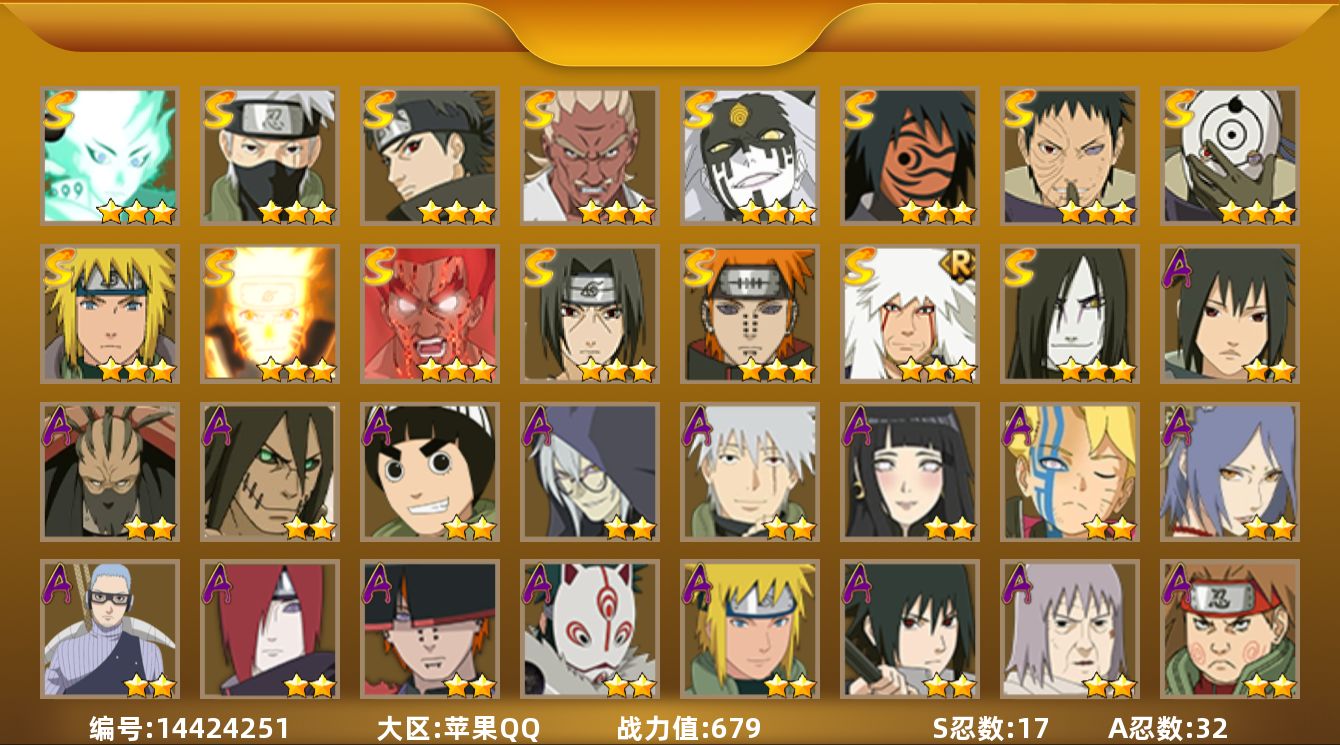Pick the purple-haired woman A-rank portrait
Viewport: 1340px width, 745px height.
coord(1230,472)
